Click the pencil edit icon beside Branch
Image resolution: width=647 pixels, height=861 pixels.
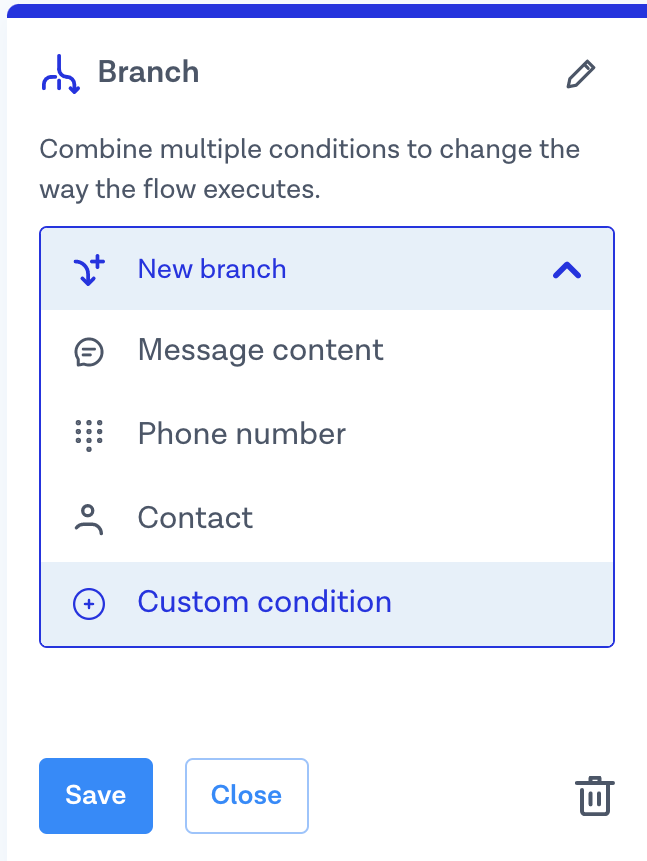(580, 74)
